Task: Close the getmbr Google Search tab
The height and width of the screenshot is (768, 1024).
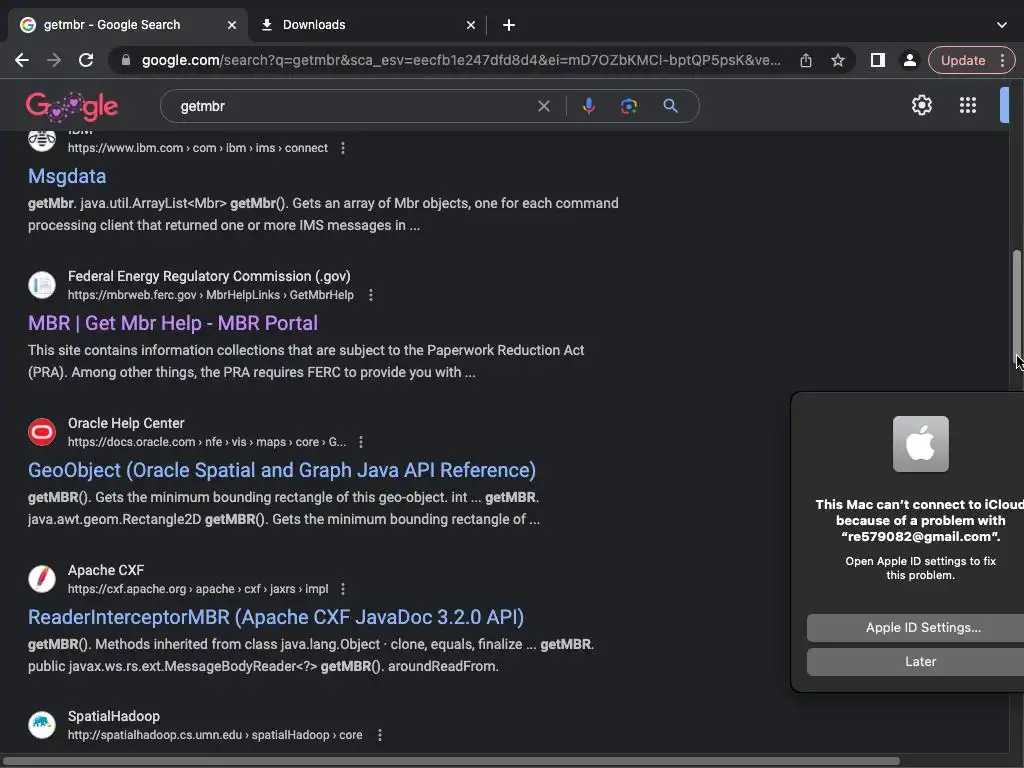Action: (232, 25)
